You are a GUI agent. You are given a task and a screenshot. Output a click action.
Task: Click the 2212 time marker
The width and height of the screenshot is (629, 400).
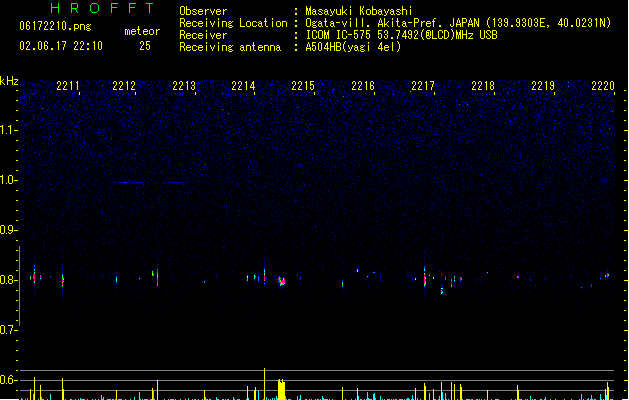124,86
